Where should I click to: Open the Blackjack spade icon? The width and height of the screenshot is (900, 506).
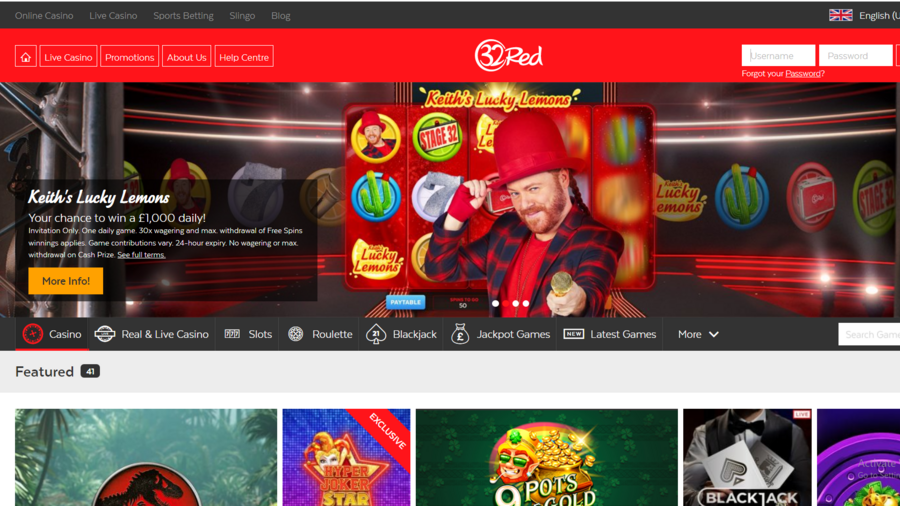376,334
